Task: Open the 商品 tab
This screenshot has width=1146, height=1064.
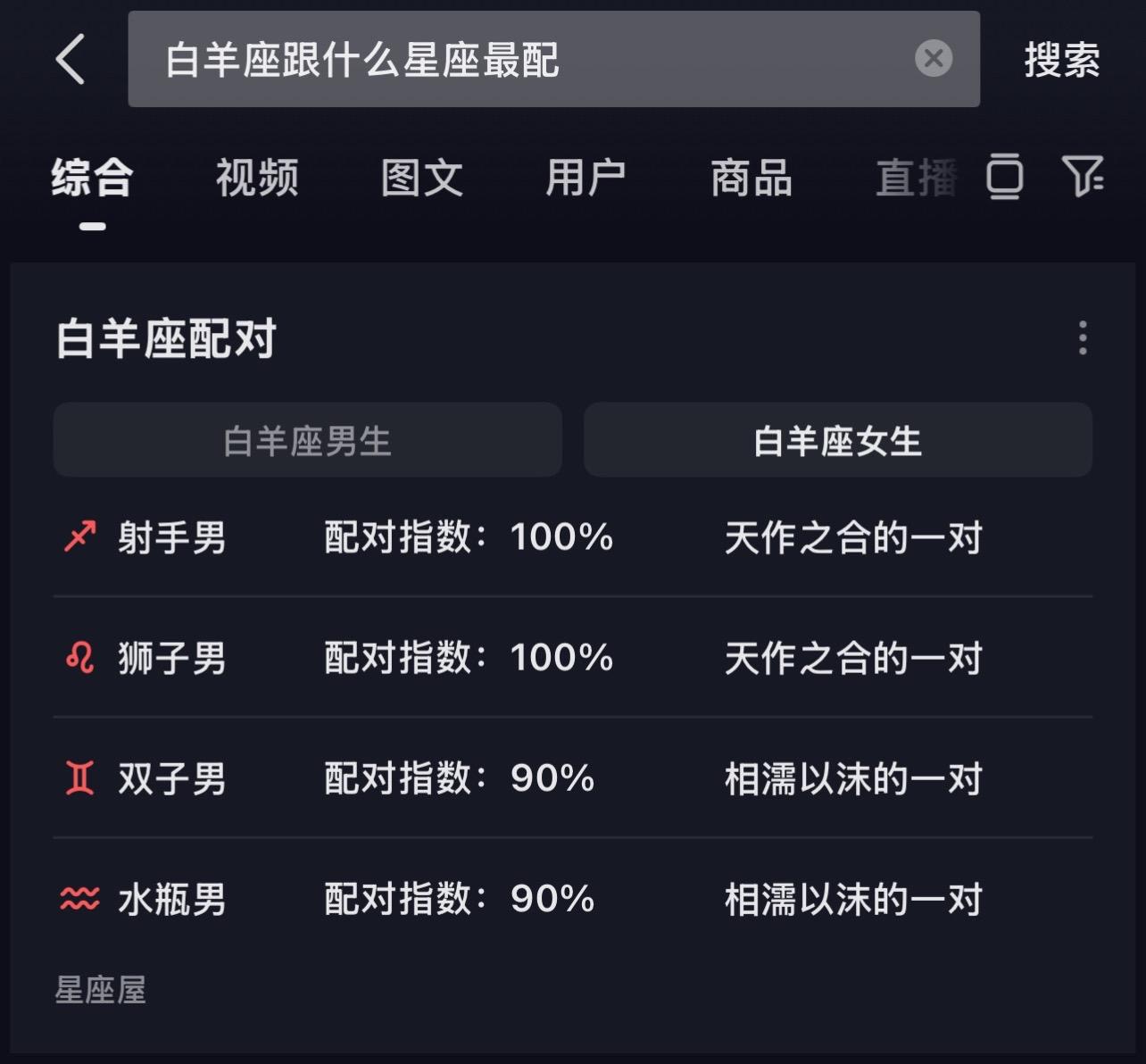Action: (x=752, y=178)
